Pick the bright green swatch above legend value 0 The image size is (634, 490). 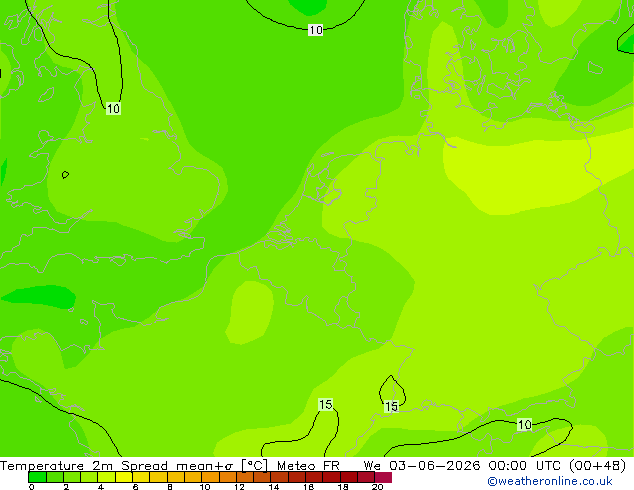[37, 477]
